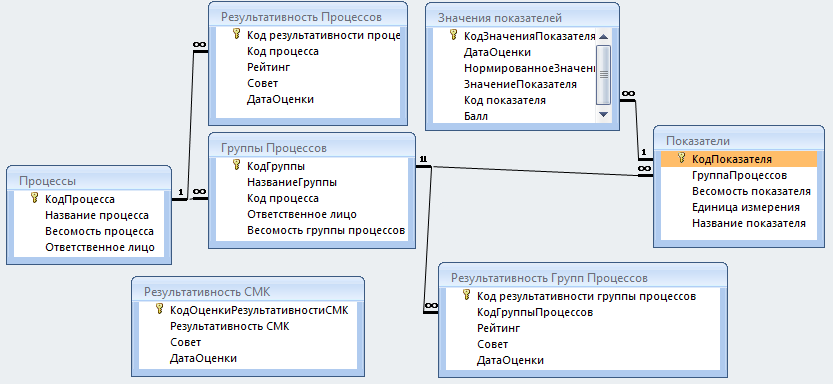Click key icon beside КодПроцесса field

coord(35,199)
